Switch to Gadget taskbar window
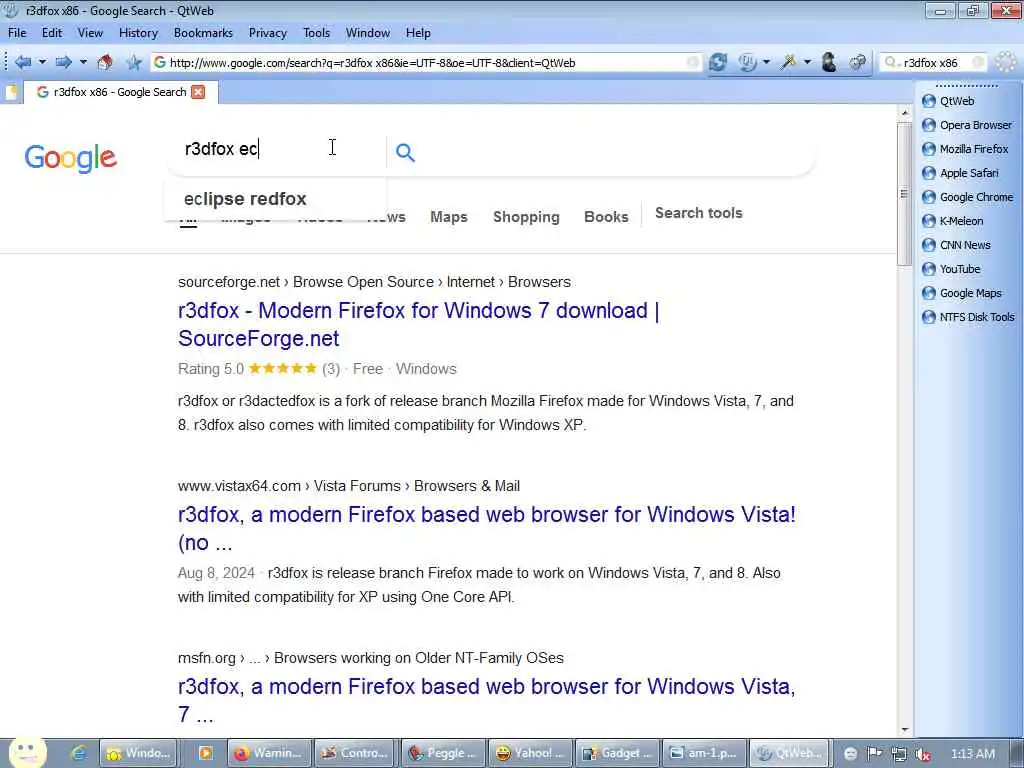The image size is (1024, 768). point(617,753)
